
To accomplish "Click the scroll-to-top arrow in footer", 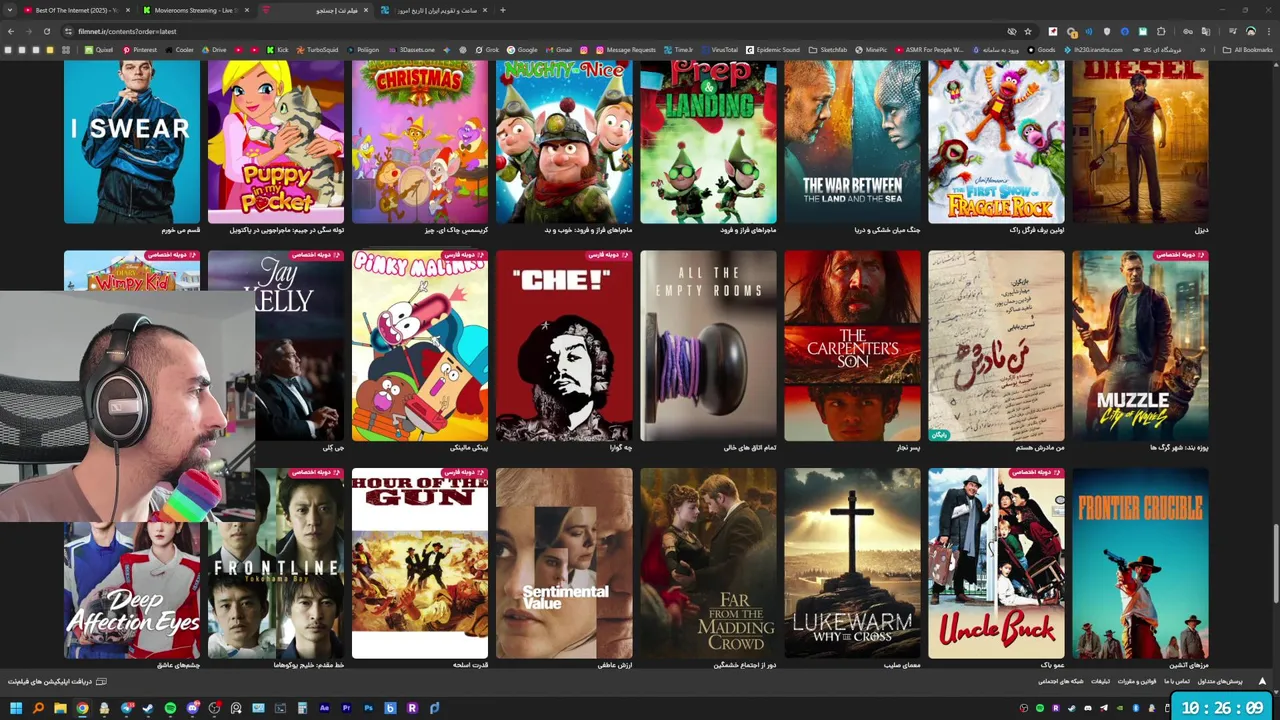I will 1262,681.
